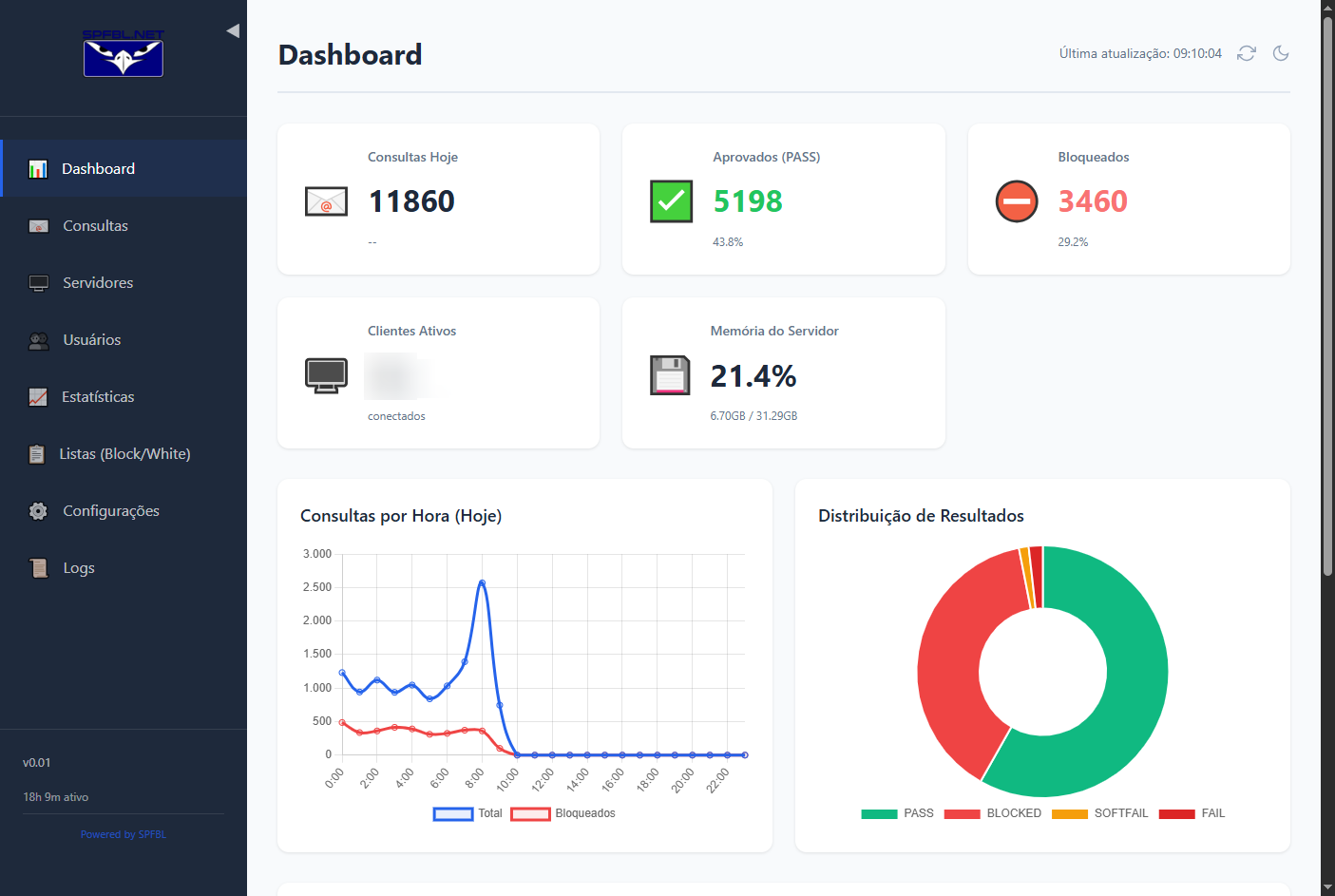Click the Logs scroll icon

(x=39, y=568)
